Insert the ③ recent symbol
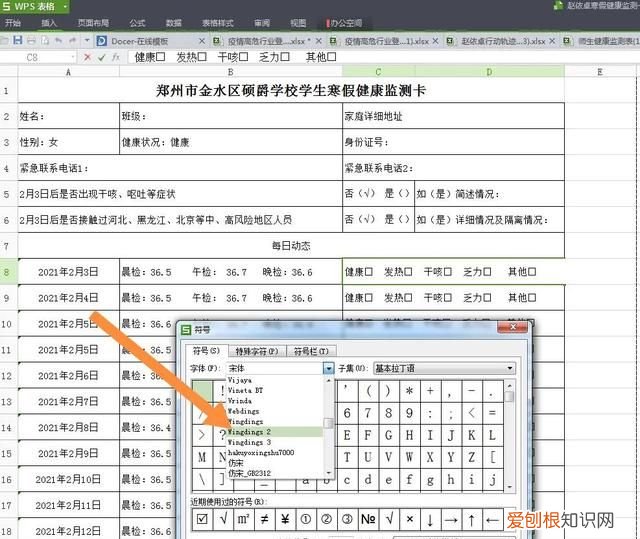This screenshot has height=539, width=640. click(x=347, y=519)
